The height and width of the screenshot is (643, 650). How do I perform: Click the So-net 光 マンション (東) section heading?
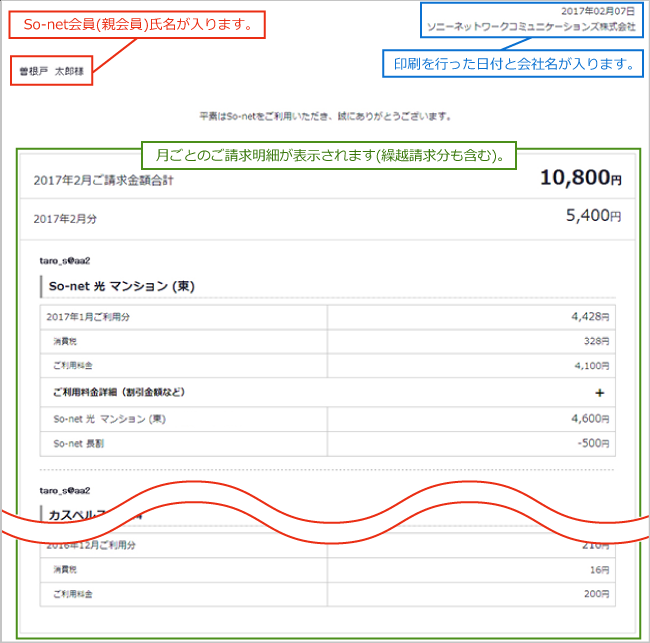[x=121, y=286]
